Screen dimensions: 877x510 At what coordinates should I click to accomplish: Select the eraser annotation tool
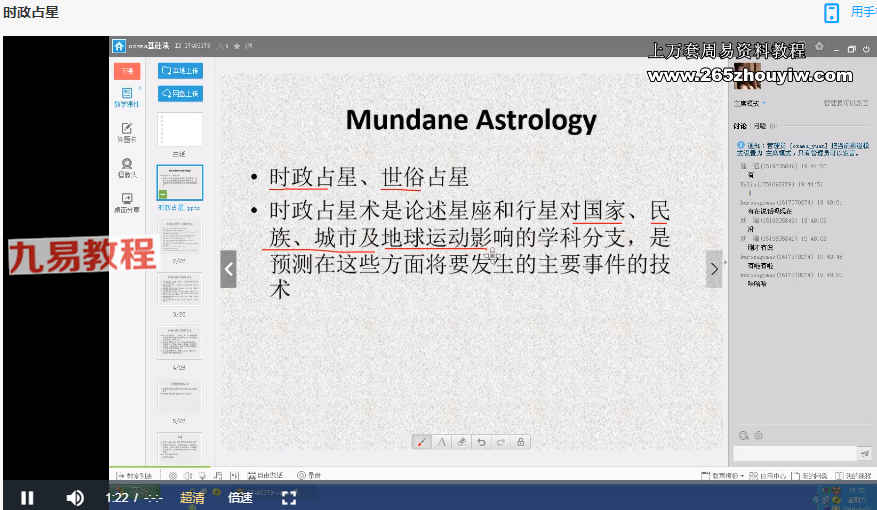point(461,442)
